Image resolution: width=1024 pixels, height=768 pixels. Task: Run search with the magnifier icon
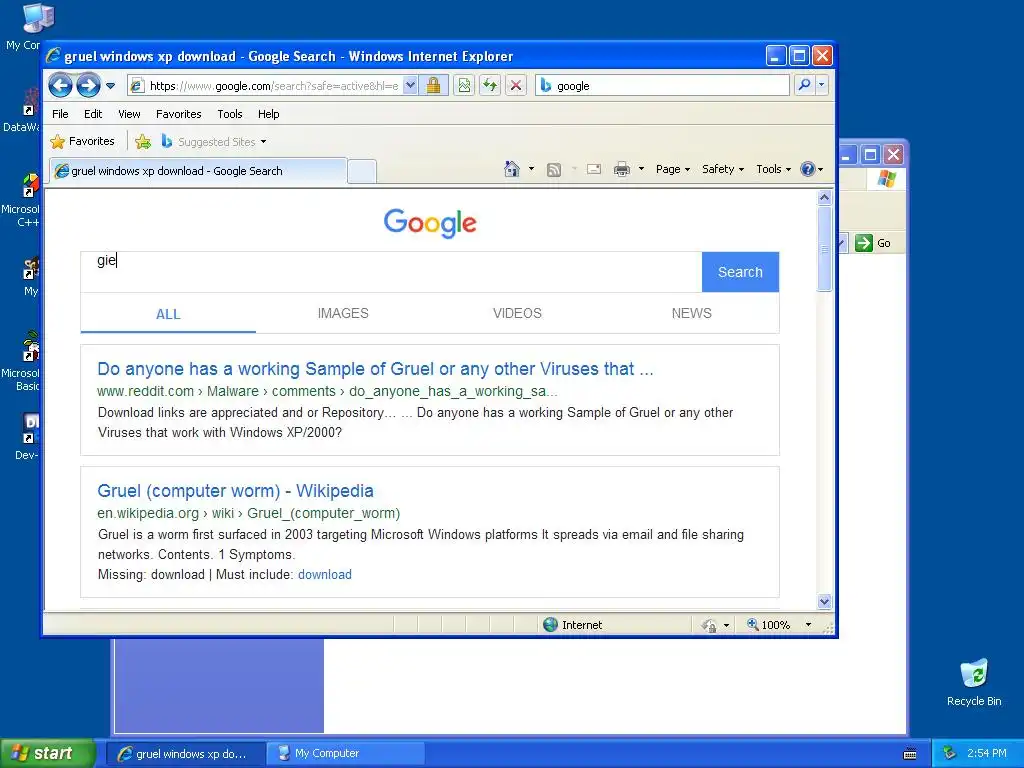(805, 85)
